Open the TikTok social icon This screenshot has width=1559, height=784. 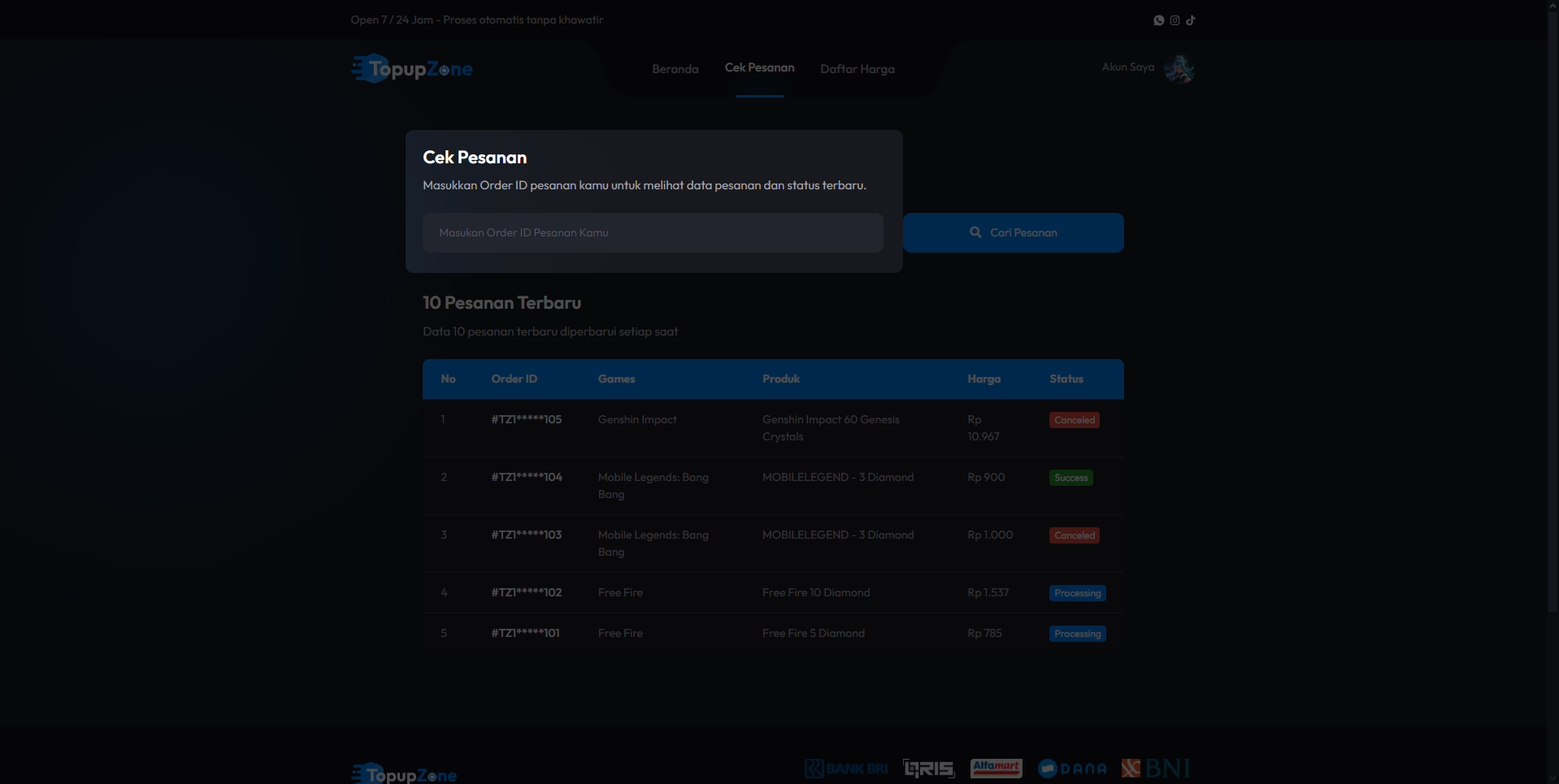[1191, 20]
